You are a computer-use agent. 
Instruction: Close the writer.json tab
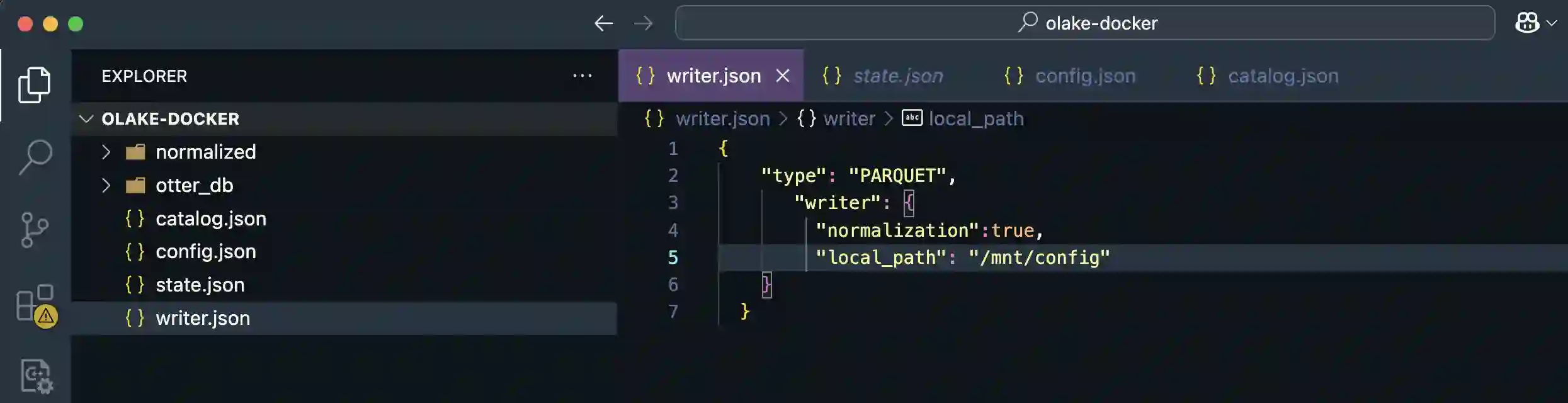click(783, 76)
